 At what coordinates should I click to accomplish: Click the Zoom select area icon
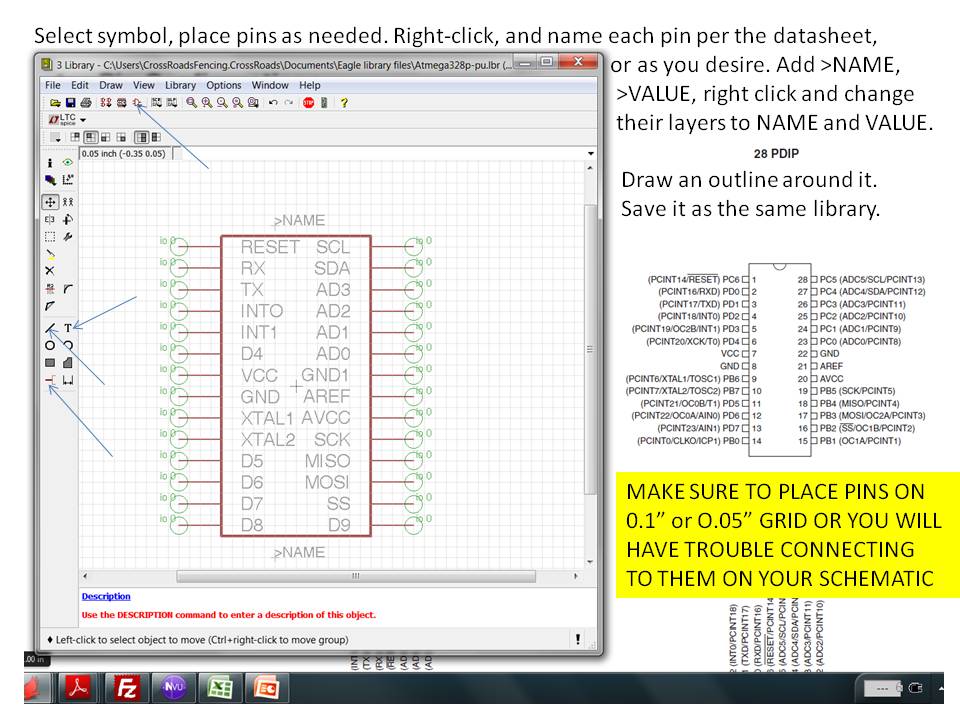pyautogui.click(x=253, y=103)
